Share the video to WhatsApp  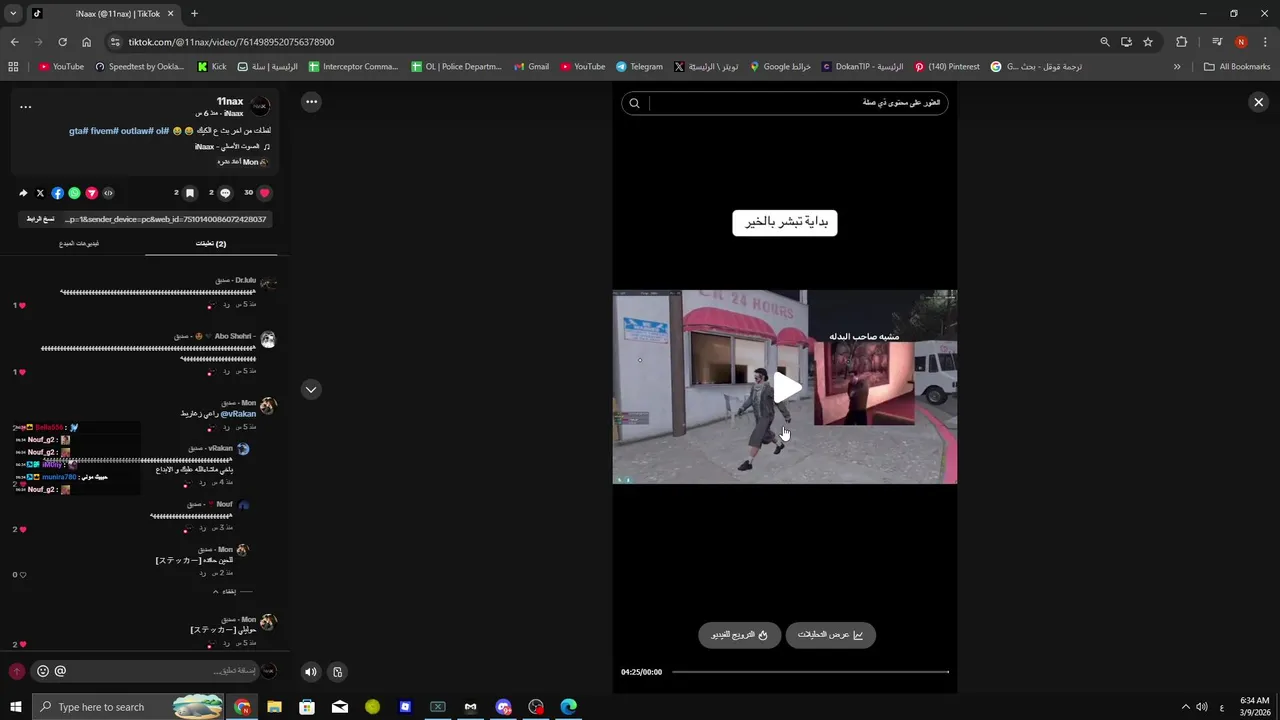coord(74,193)
